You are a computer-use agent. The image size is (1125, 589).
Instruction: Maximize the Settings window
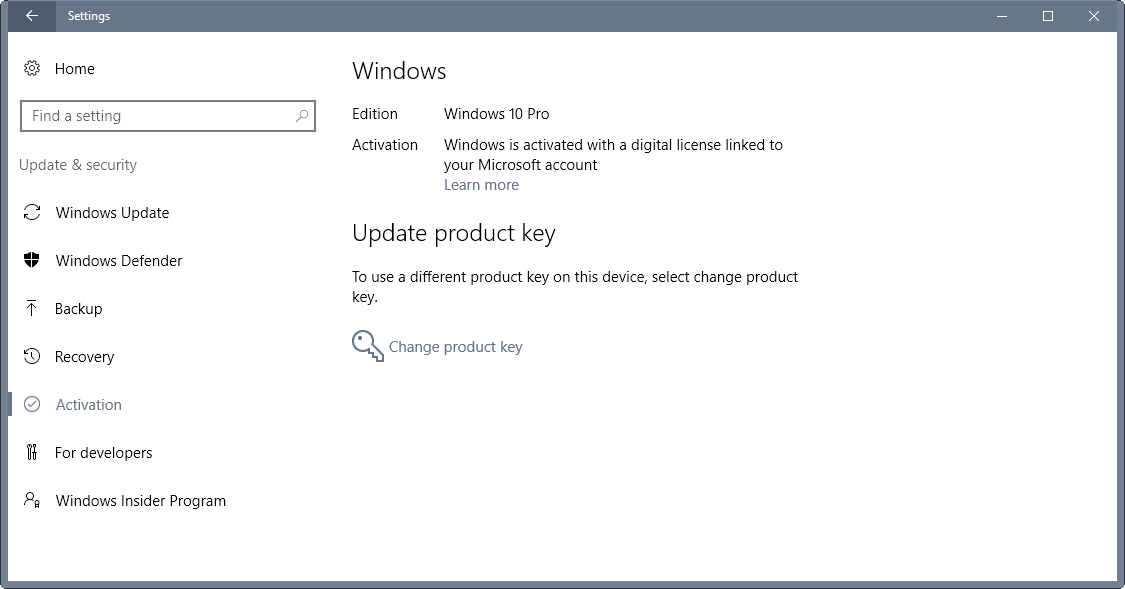[x=1048, y=16]
